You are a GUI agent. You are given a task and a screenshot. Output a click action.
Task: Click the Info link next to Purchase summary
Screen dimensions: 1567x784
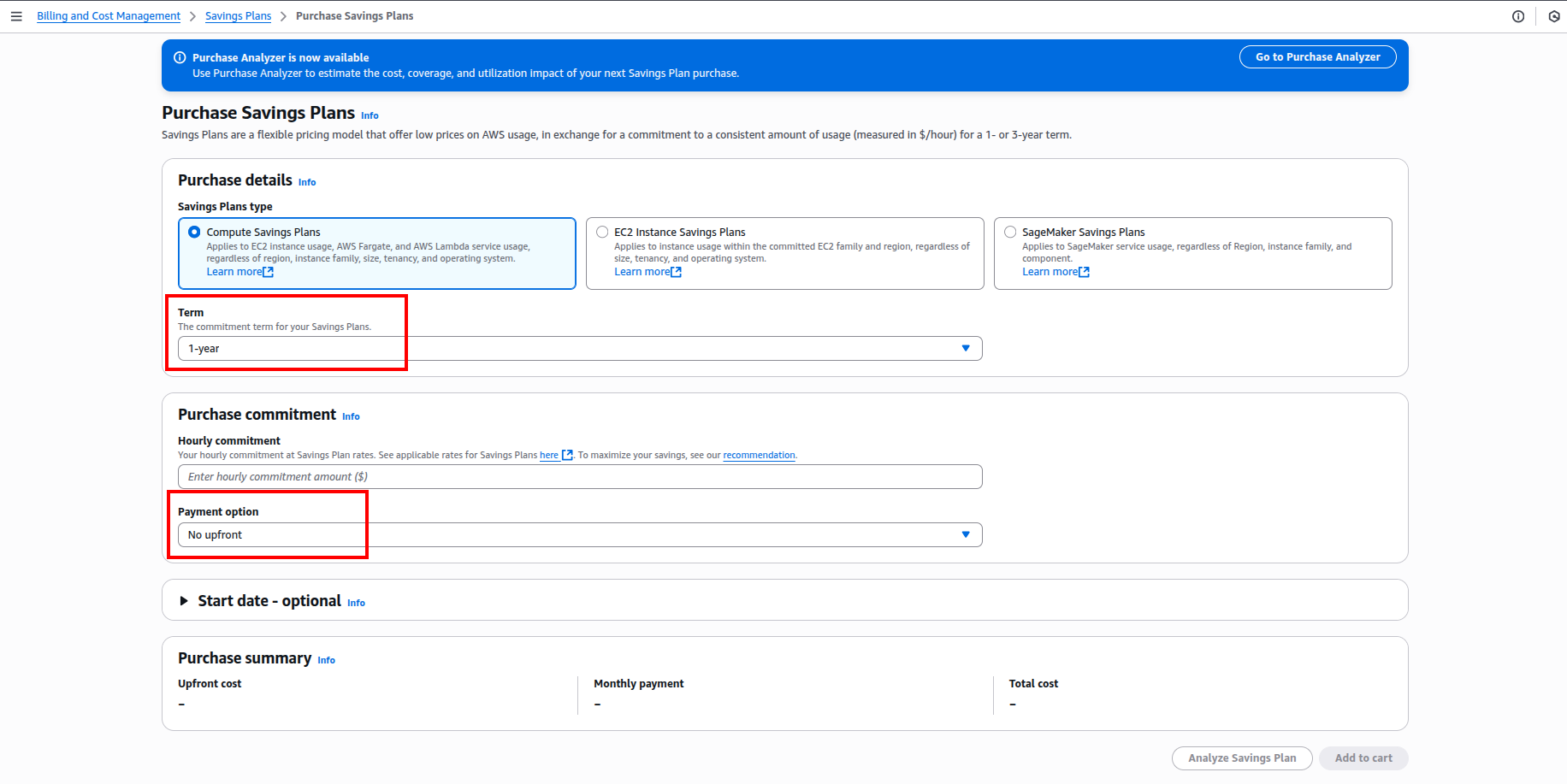(326, 660)
